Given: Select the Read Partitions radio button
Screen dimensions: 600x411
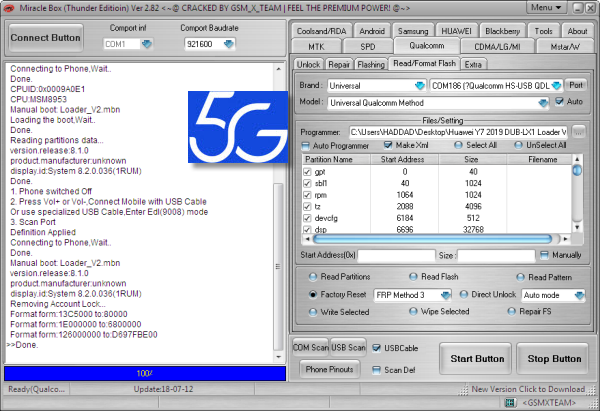Looking at the screenshot, I should (313, 277).
